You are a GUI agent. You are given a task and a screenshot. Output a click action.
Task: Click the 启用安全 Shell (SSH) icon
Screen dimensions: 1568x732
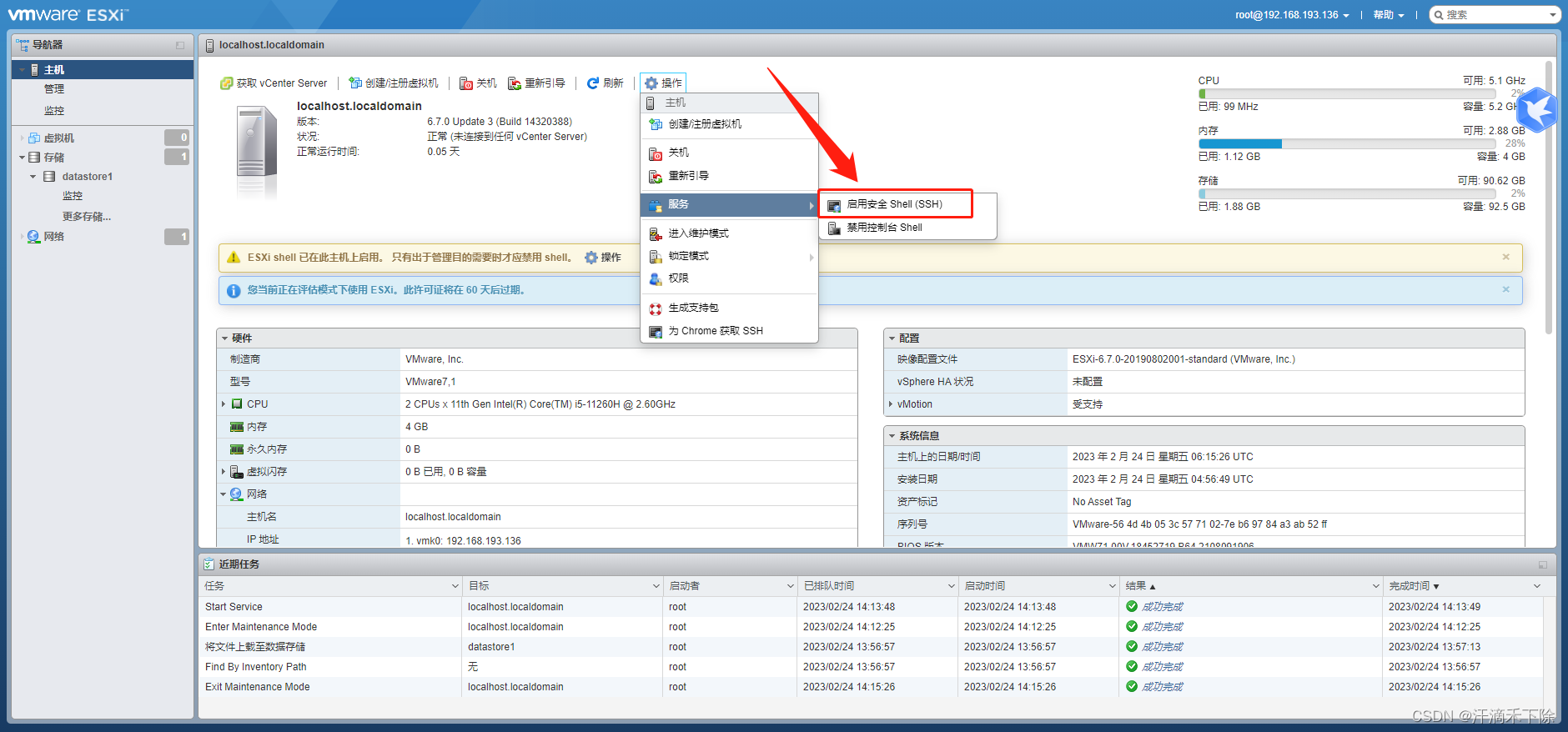(x=834, y=205)
